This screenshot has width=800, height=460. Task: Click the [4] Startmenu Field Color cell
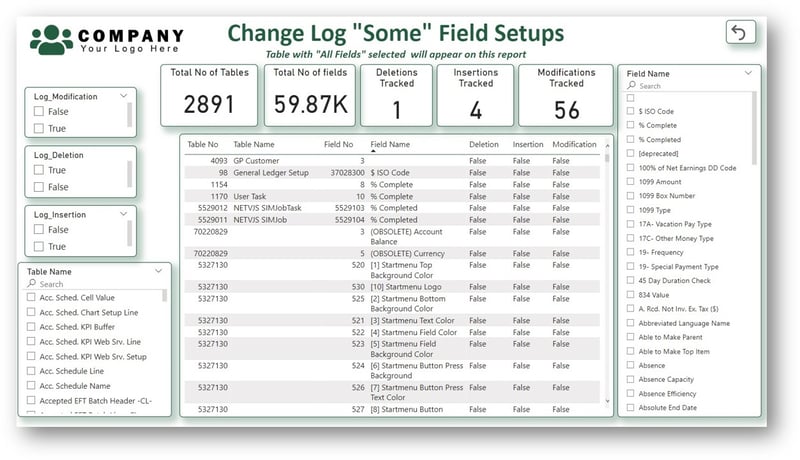pos(414,332)
